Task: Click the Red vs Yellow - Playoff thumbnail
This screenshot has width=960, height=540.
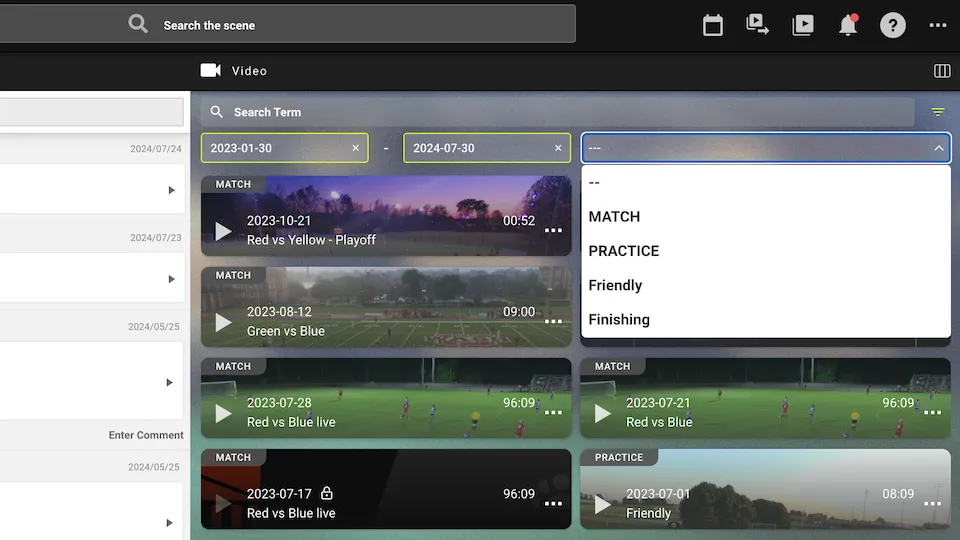Action: [x=386, y=216]
